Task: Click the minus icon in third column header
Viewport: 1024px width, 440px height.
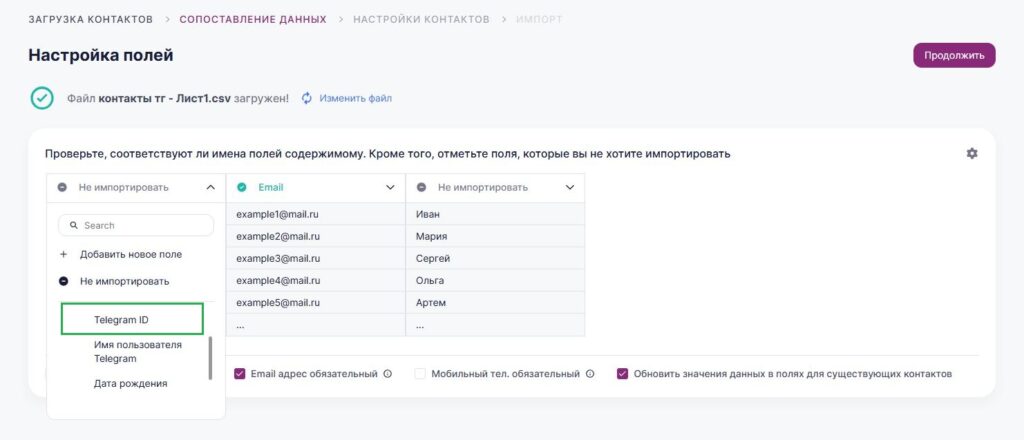Action: (421, 187)
